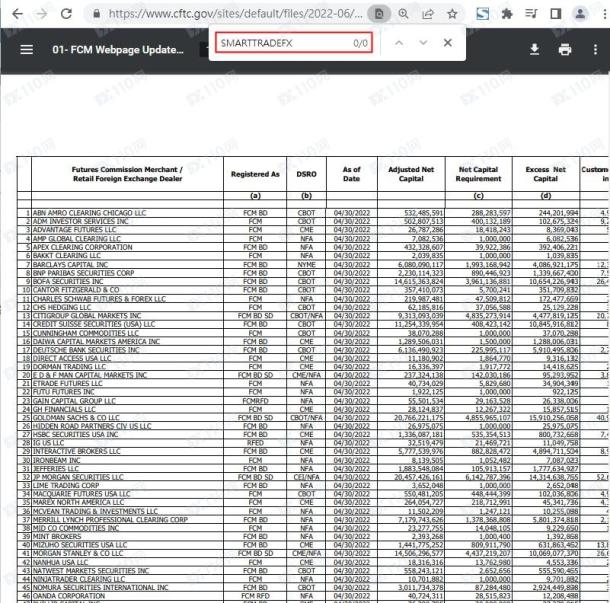The height and width of the screenshot is (603, 610).
Task: Bookmark this page with the star
Action: (452, 14)
